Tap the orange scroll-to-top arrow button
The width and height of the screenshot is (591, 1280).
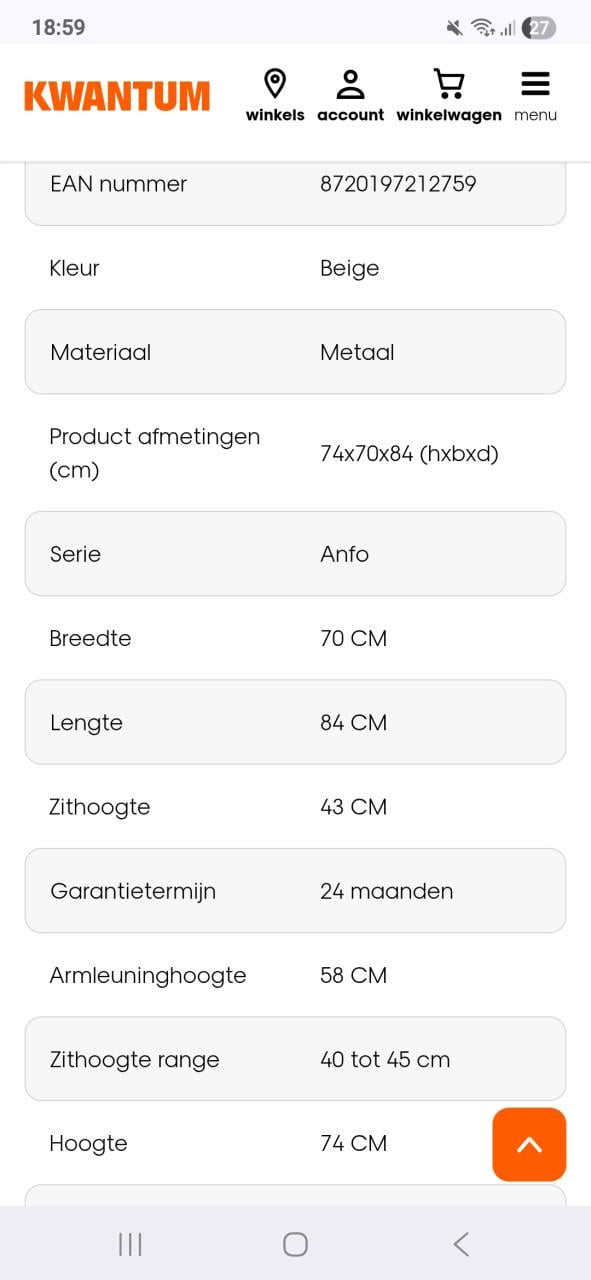tap(529, 1144)
